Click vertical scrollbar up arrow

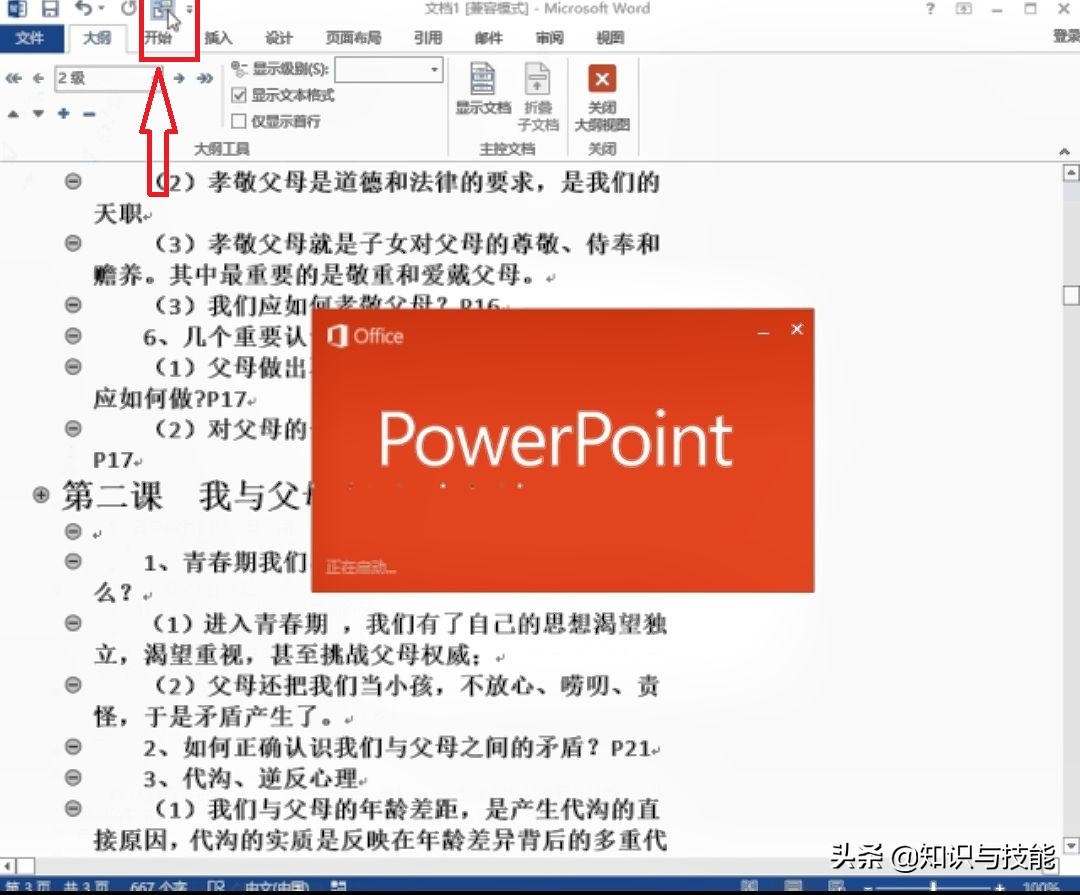[1071, 172]
